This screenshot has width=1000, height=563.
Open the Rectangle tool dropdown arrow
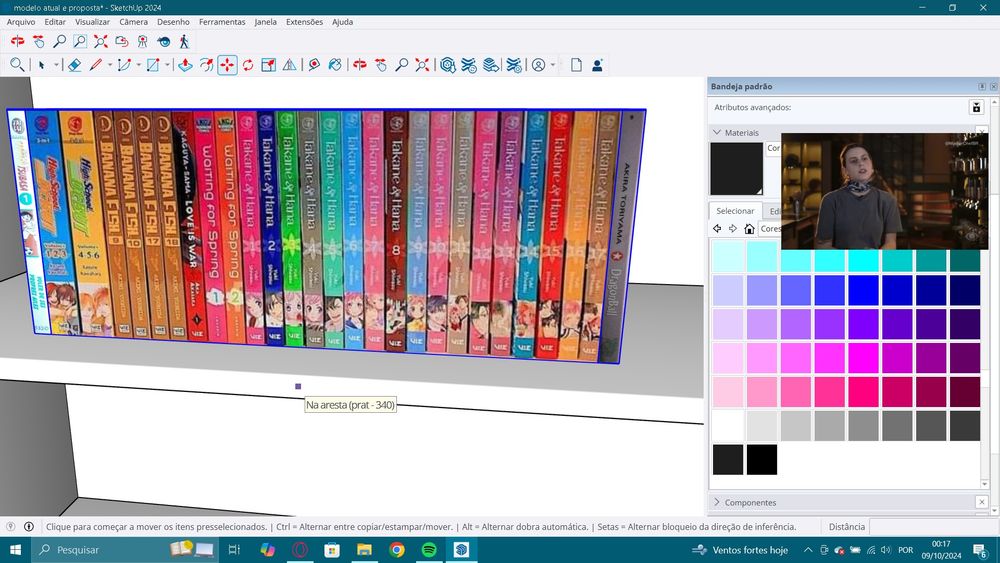(167, 65)
